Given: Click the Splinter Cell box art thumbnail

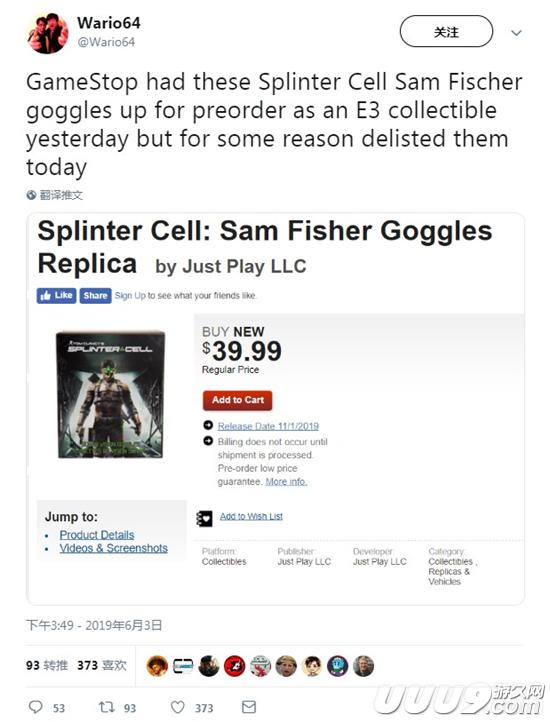Looking at the screenshot, I should (x=111, y=395).
